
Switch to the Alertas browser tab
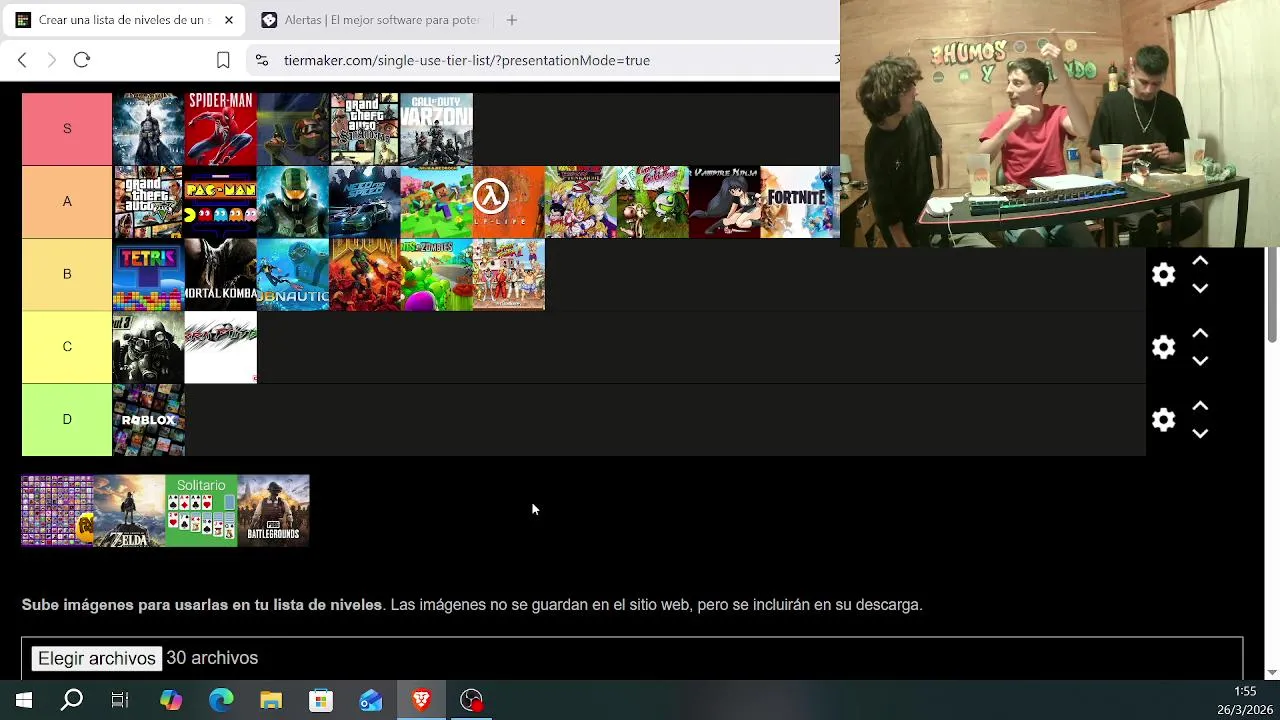point(370,20)
